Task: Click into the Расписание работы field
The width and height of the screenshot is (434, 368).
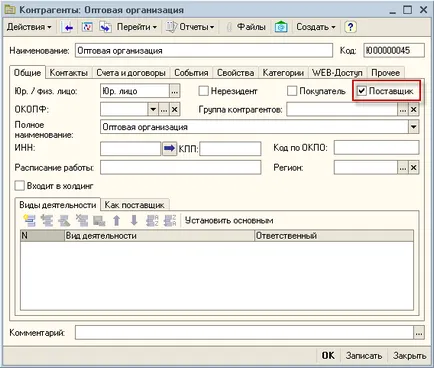Action: coord(181,167)
